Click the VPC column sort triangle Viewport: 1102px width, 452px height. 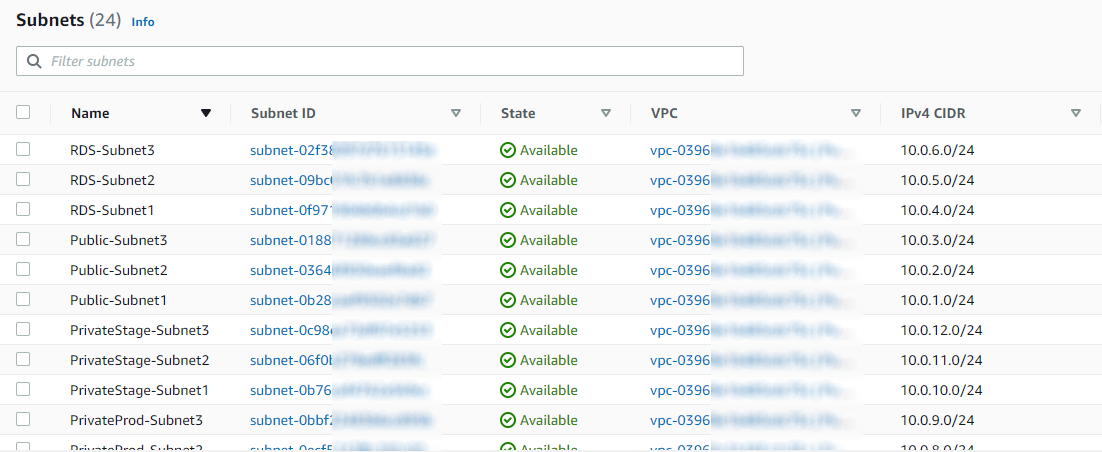[856, 114]
